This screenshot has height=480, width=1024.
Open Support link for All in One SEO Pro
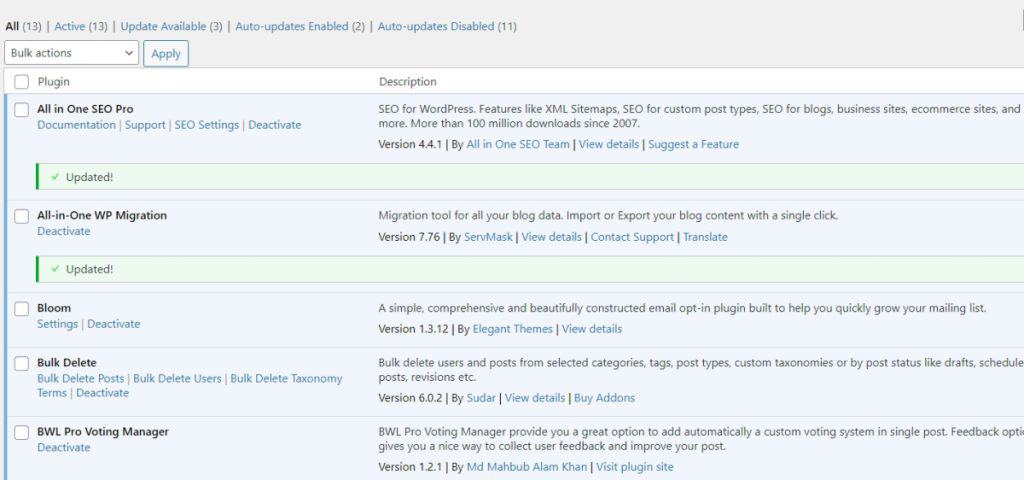coord(145,125)
